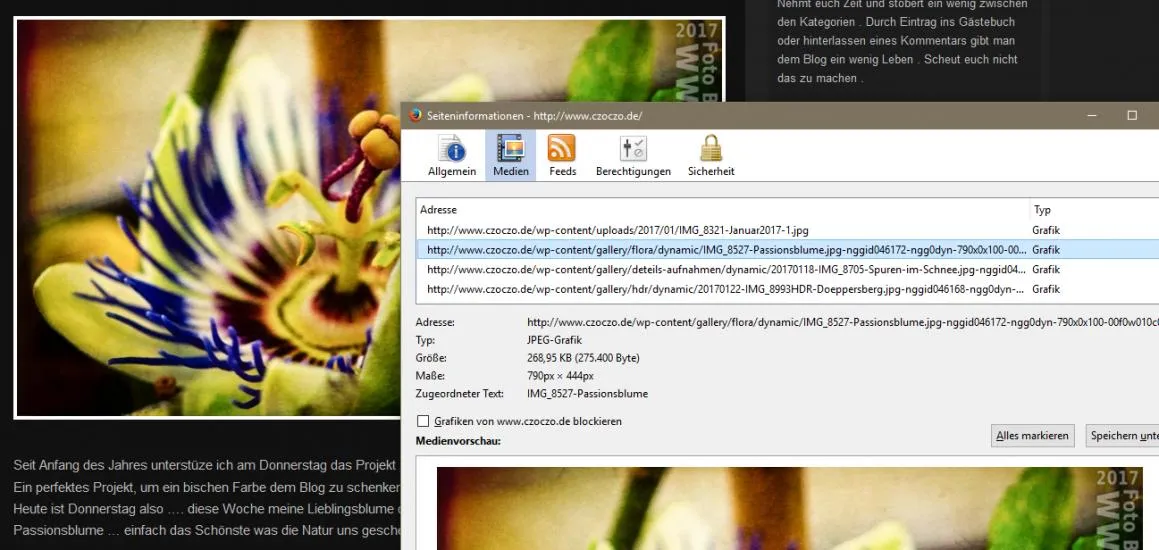Sort the media list by Typ column
The image size is (1159, 550).
[1094, 210]
